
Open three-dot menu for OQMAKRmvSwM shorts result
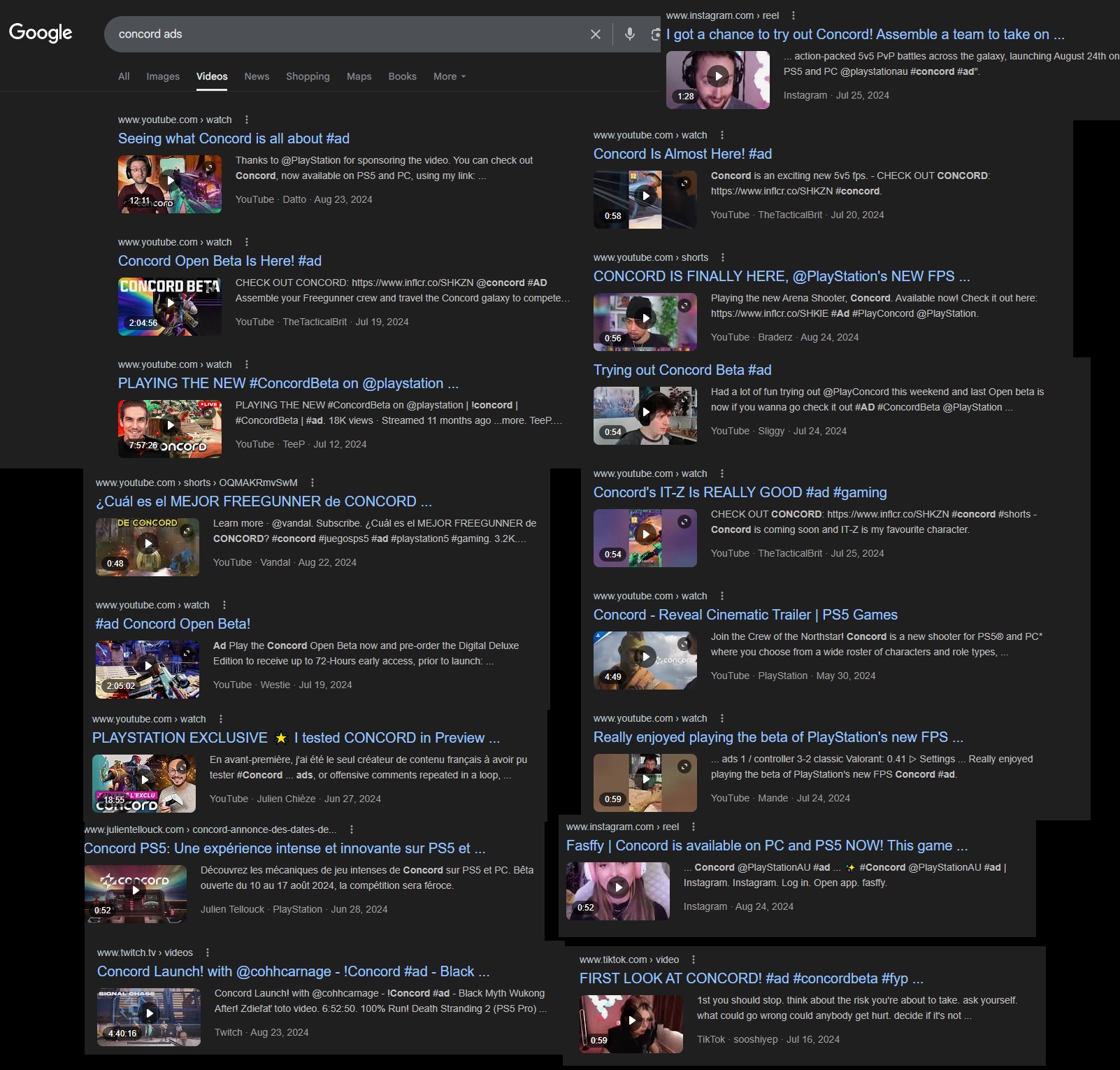tap(313, 483)
